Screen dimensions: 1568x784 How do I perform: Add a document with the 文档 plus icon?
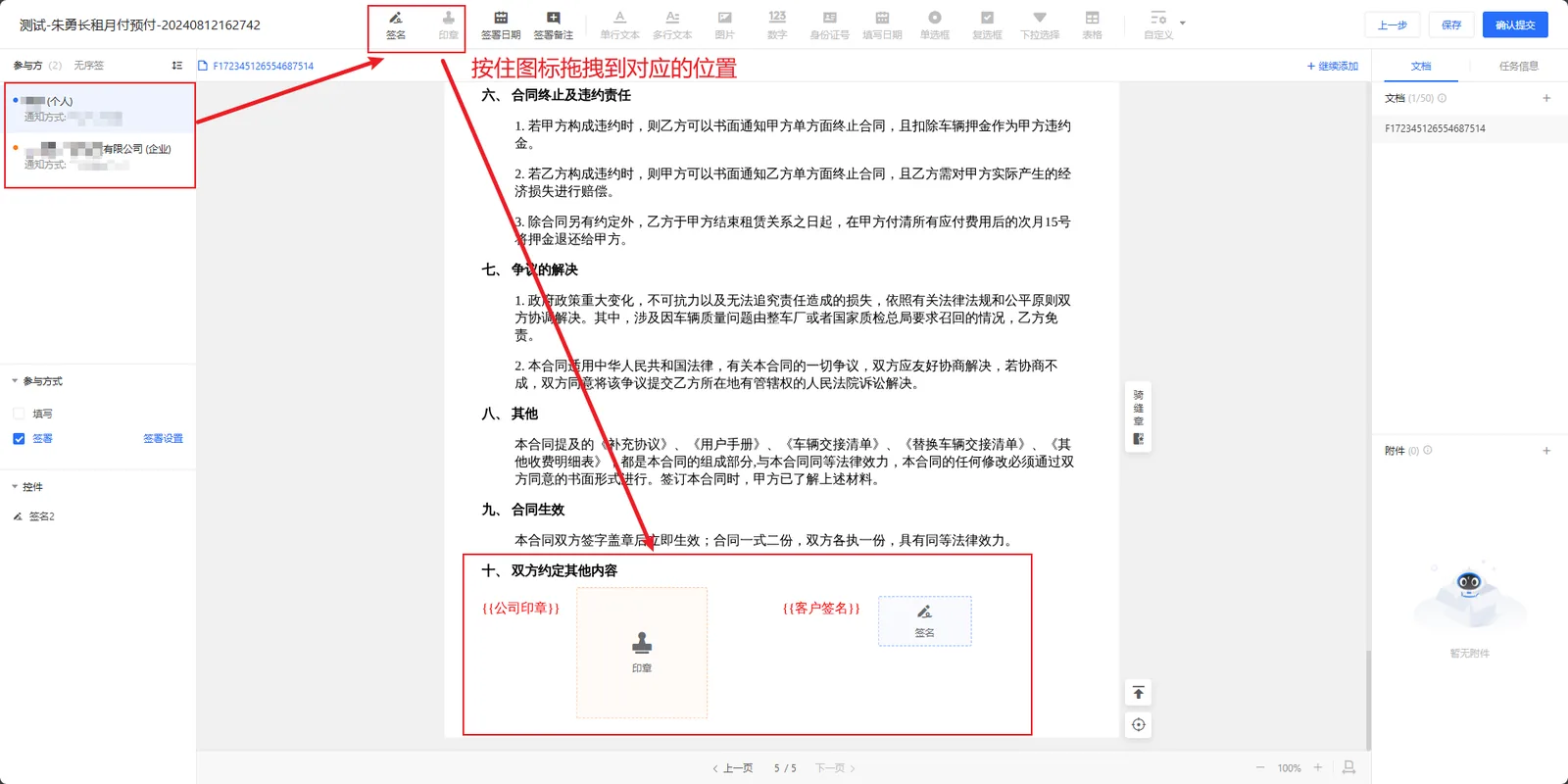pyautogui.click(x=1546, y=98)
